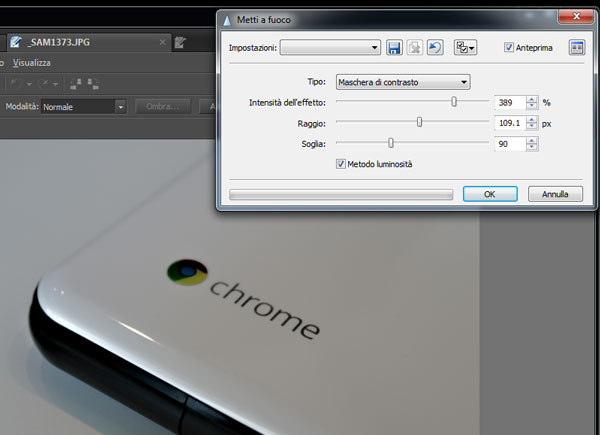Click the _SAM1373.JPG tab image icon
The height and width of the screenshot is (435, 600).
(16, 42)
